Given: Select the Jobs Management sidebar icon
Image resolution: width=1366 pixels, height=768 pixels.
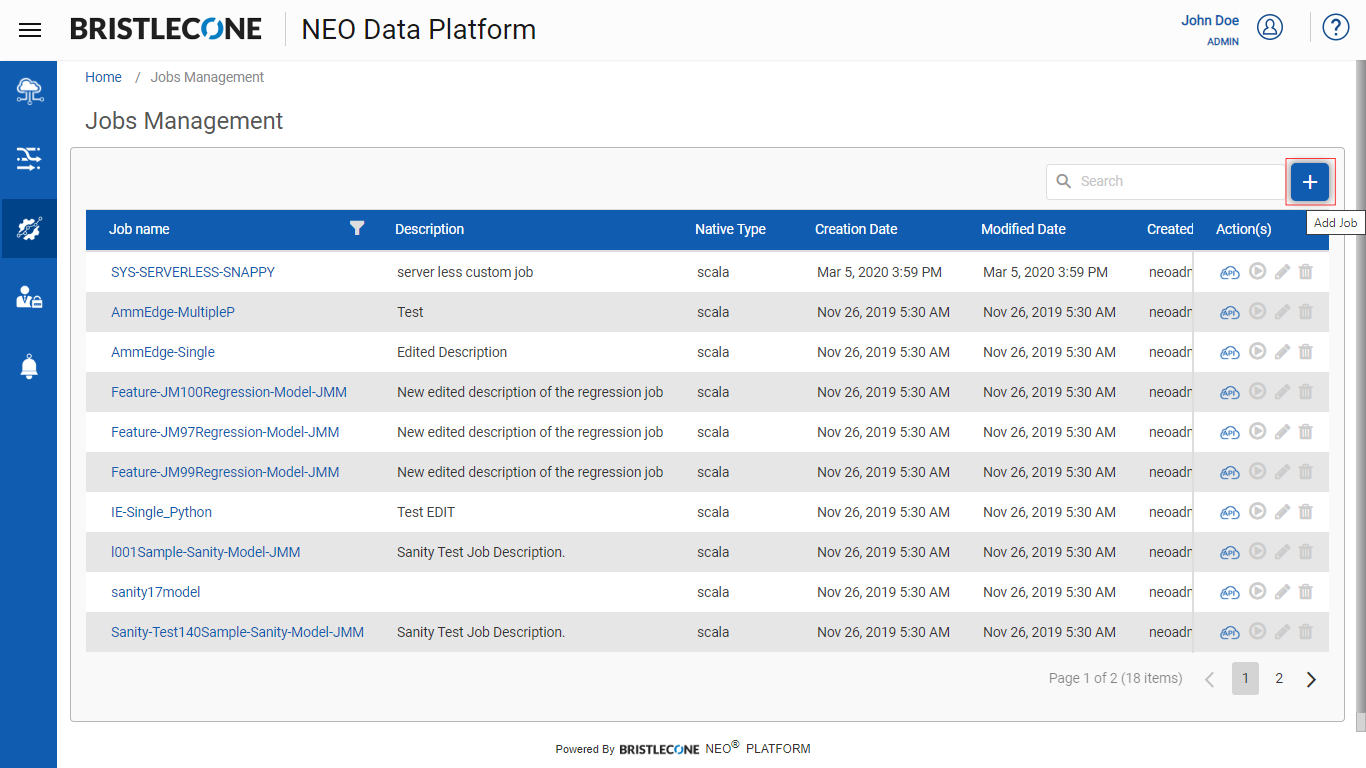Looking at the screenshot, I should coord(29,228).
